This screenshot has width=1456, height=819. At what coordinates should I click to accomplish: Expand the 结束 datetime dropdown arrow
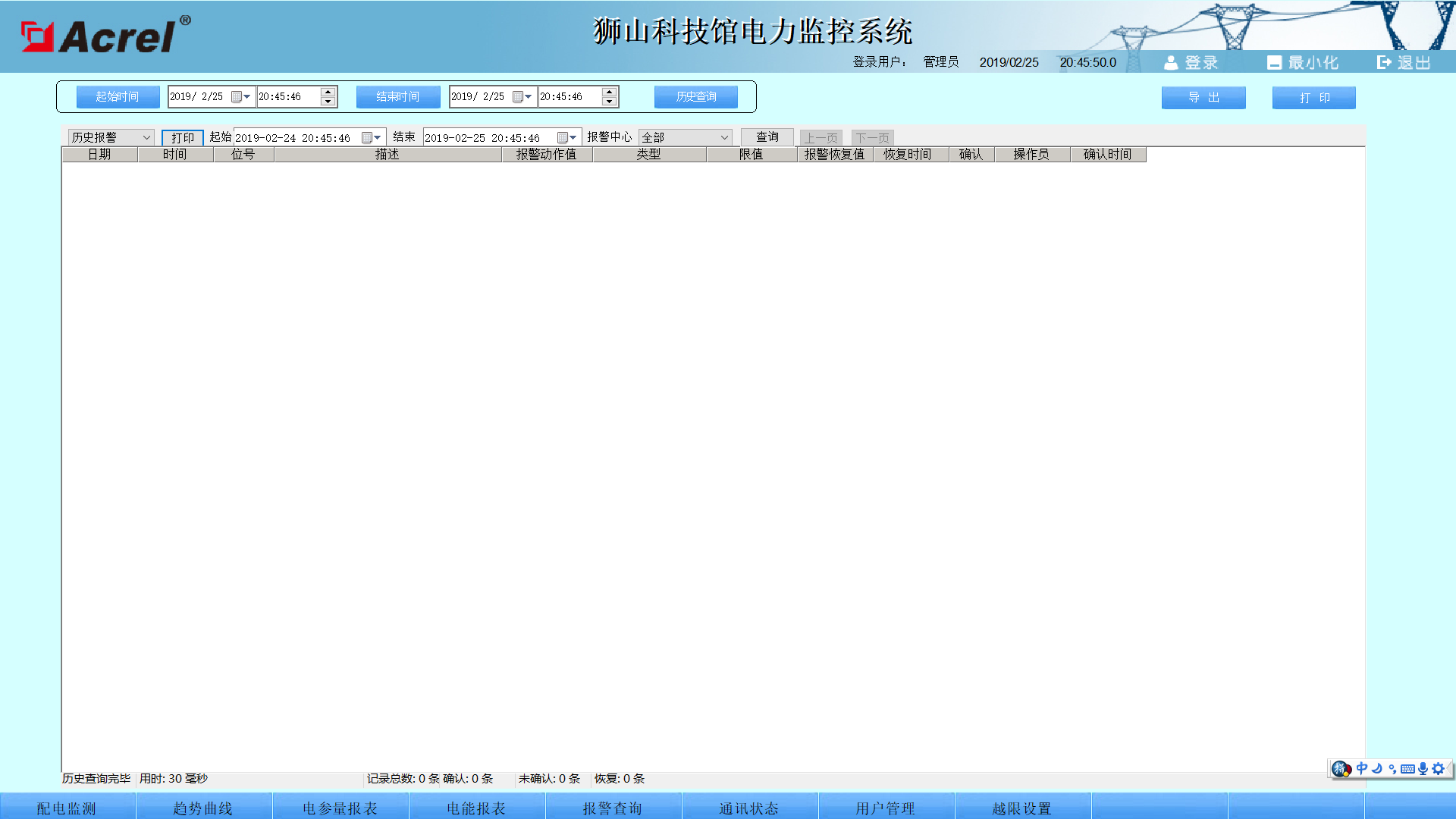pos(573,138)
